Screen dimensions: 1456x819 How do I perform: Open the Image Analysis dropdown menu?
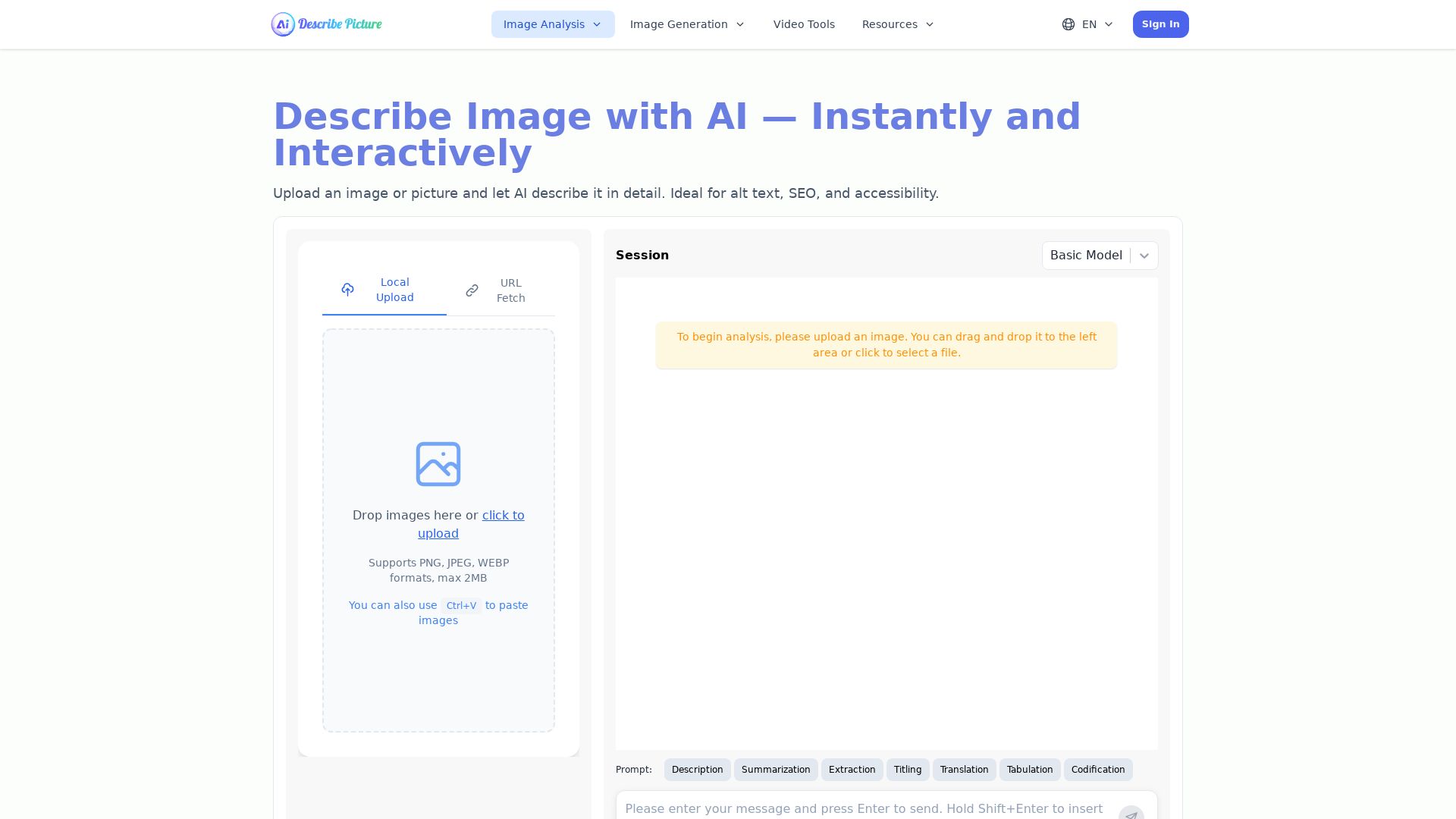(x=552, y=24)
